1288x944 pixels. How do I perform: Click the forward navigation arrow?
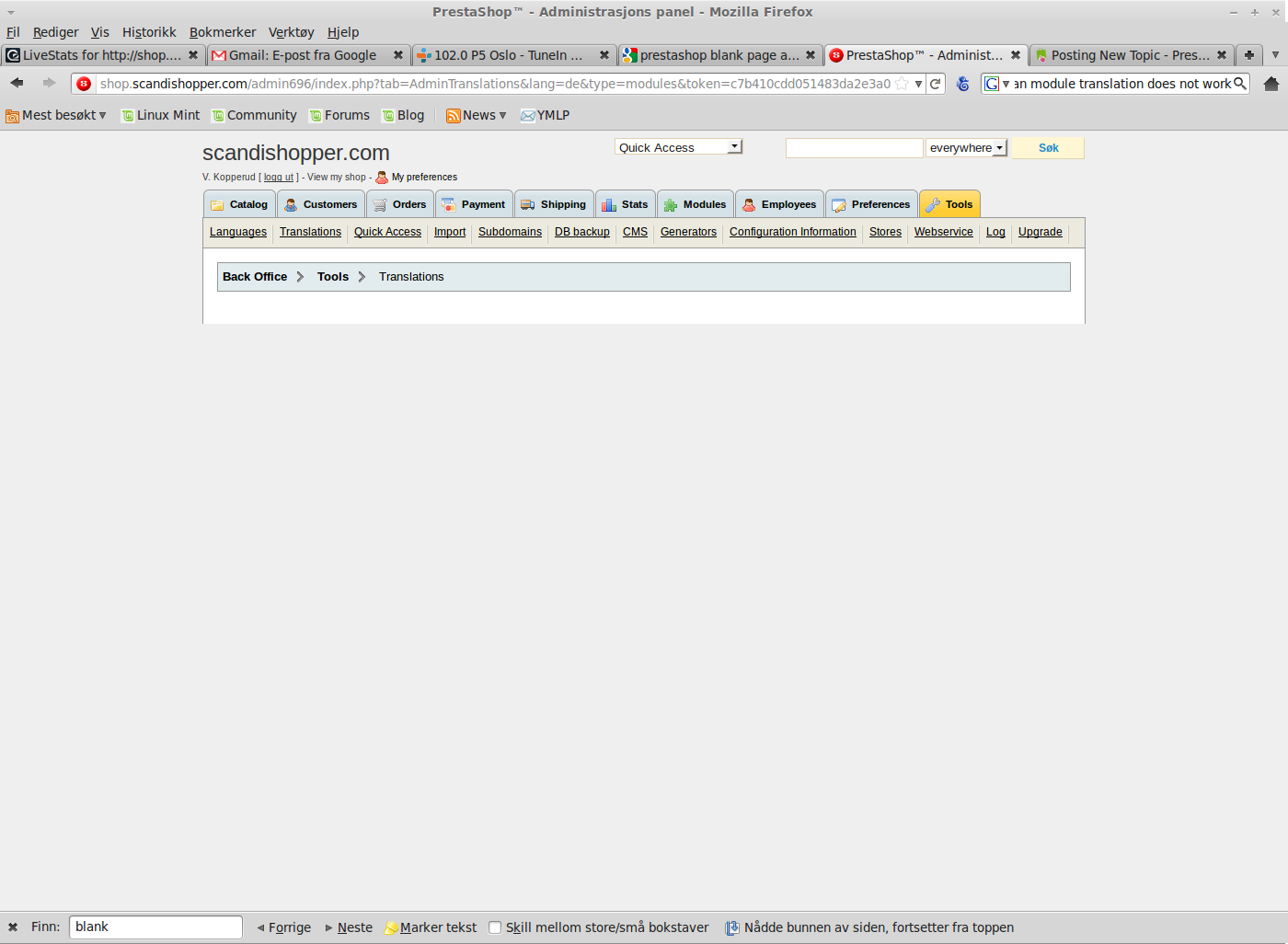[49, 83]
